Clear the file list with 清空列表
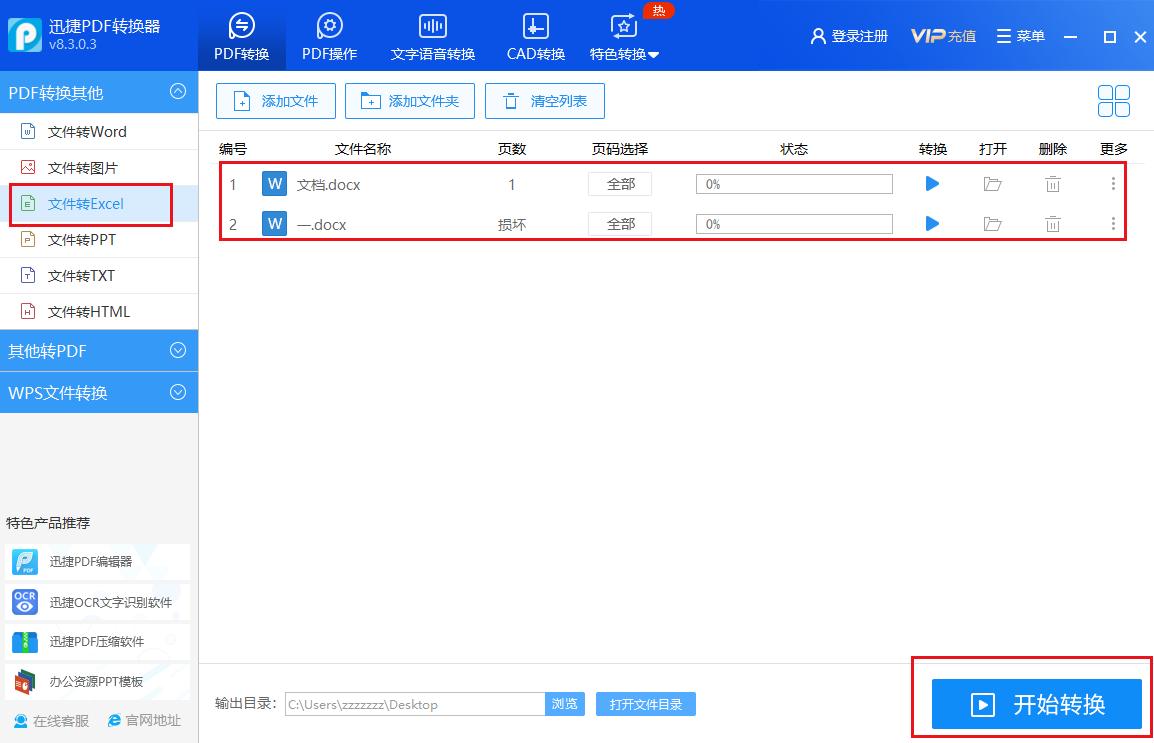 click(x=545, y=100)
